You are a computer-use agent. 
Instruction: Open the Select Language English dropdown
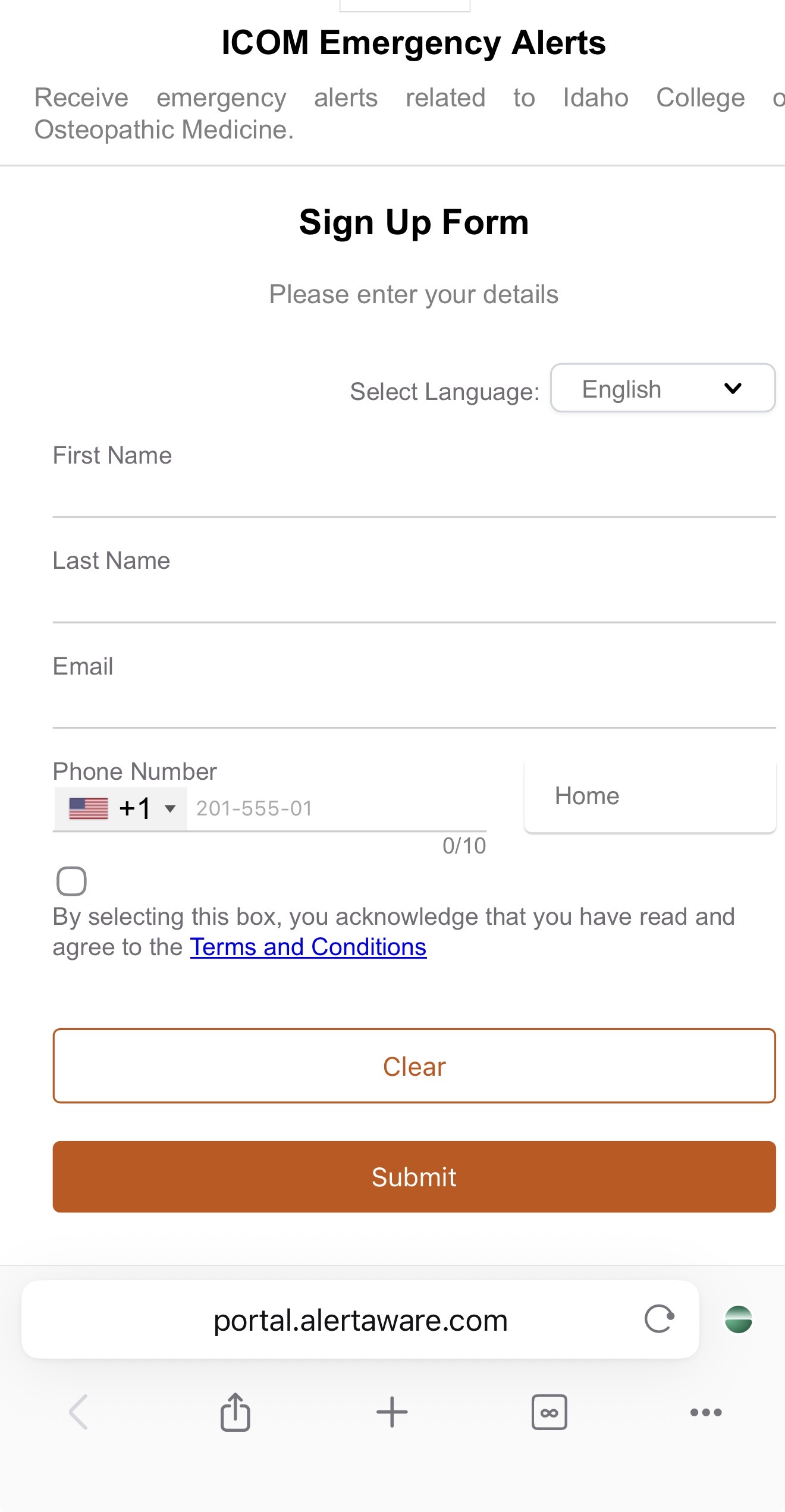tap(662, 388)
